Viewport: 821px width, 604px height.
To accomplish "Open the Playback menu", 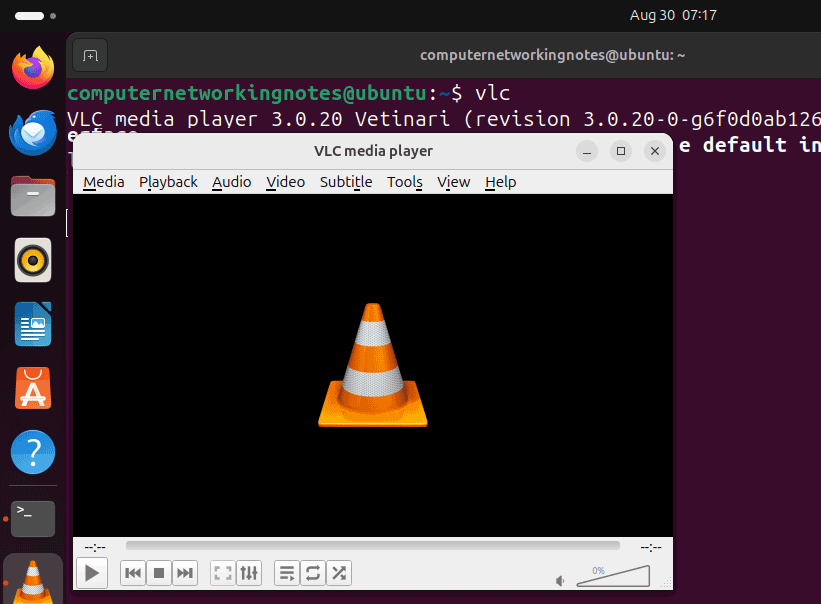I will (x=168, y=182).
